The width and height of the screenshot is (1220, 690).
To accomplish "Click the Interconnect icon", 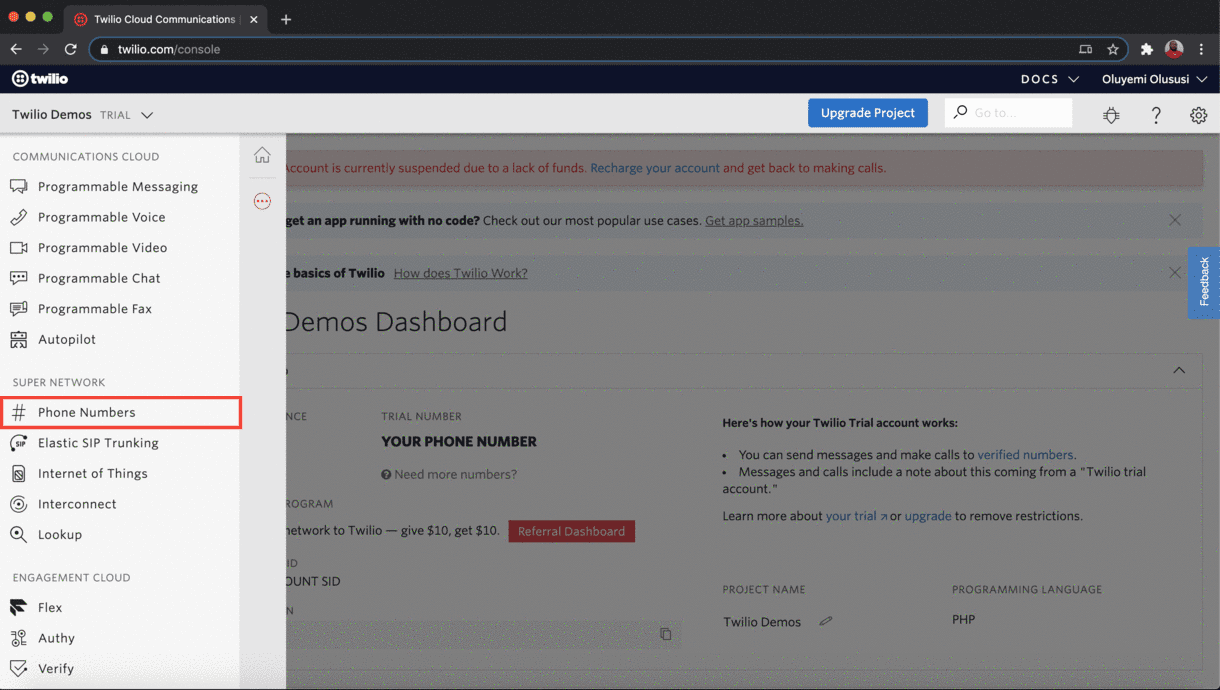I will 18,504.
